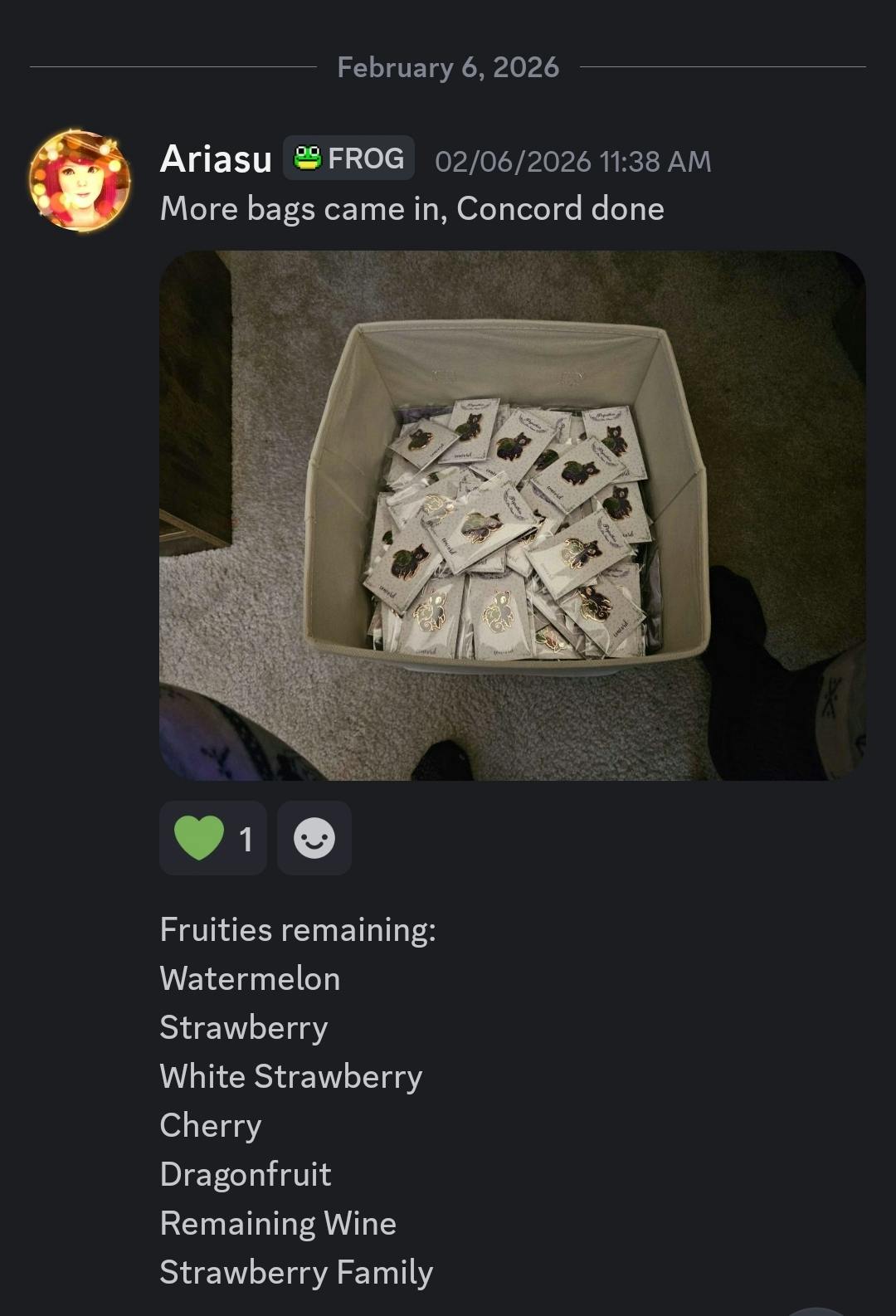This screenshot has width=896, height=1316.
Task: Click the 02/06/2026 11:38 AM timestamp
Action: 572,161
